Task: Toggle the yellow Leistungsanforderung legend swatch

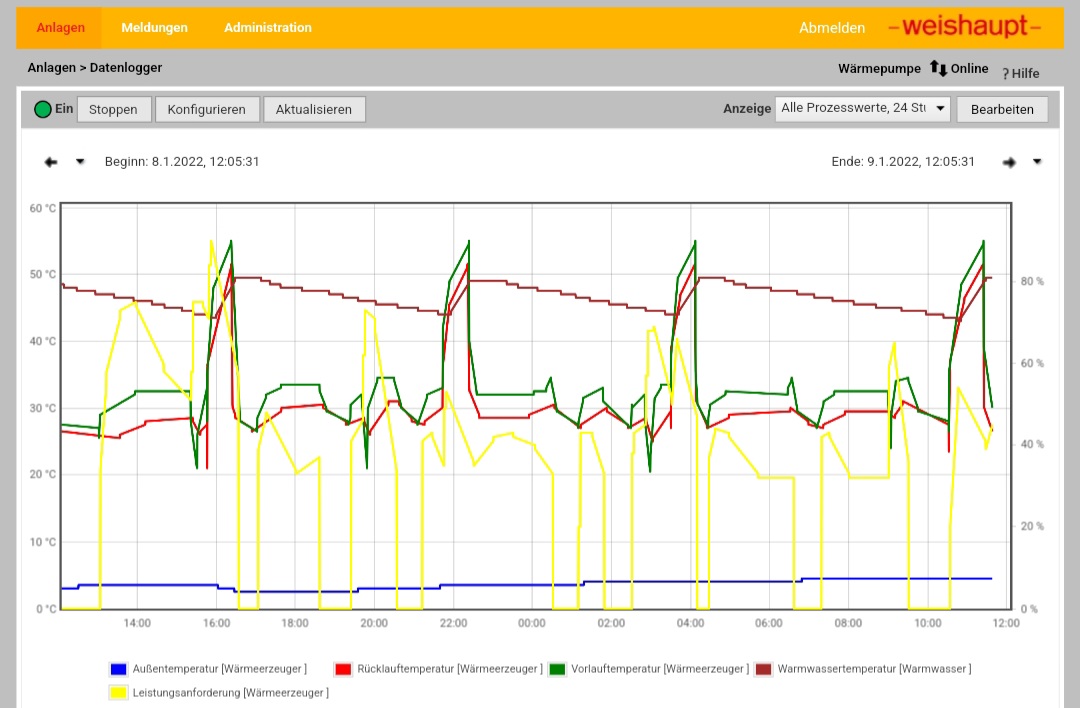Action: coord(119,692)
